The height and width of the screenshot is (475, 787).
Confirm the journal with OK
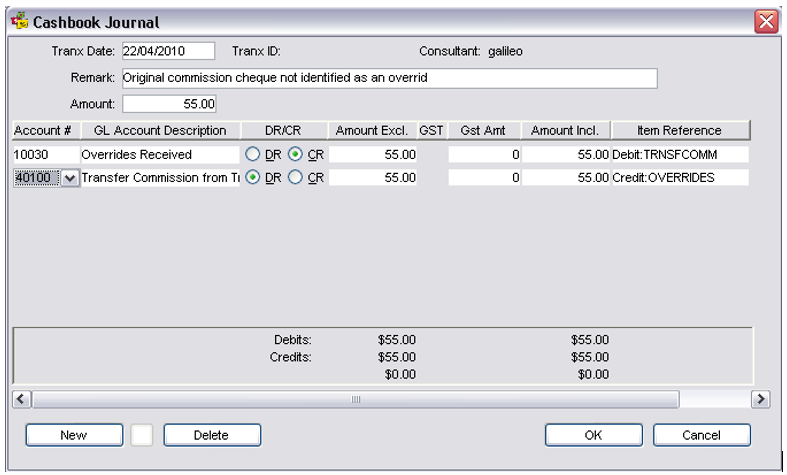(593, 435)
